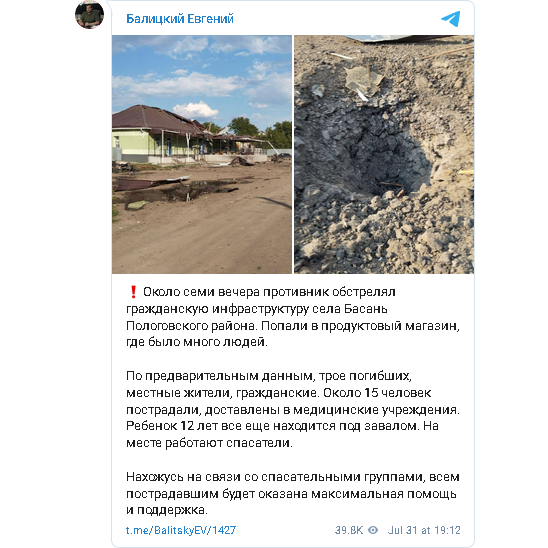Open the author's round profile avatar

point(89,14)
